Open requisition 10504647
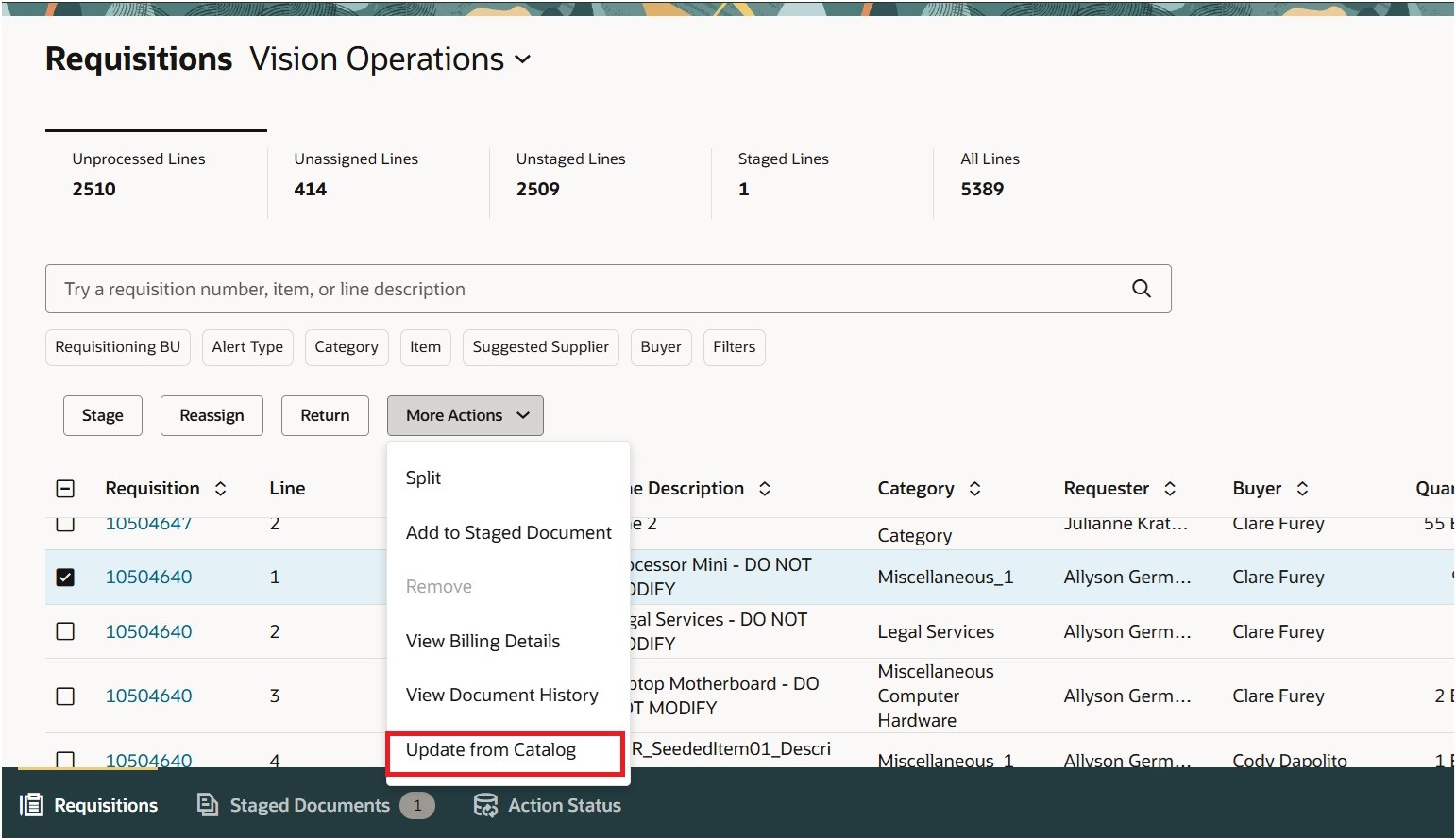 point(148,522)
